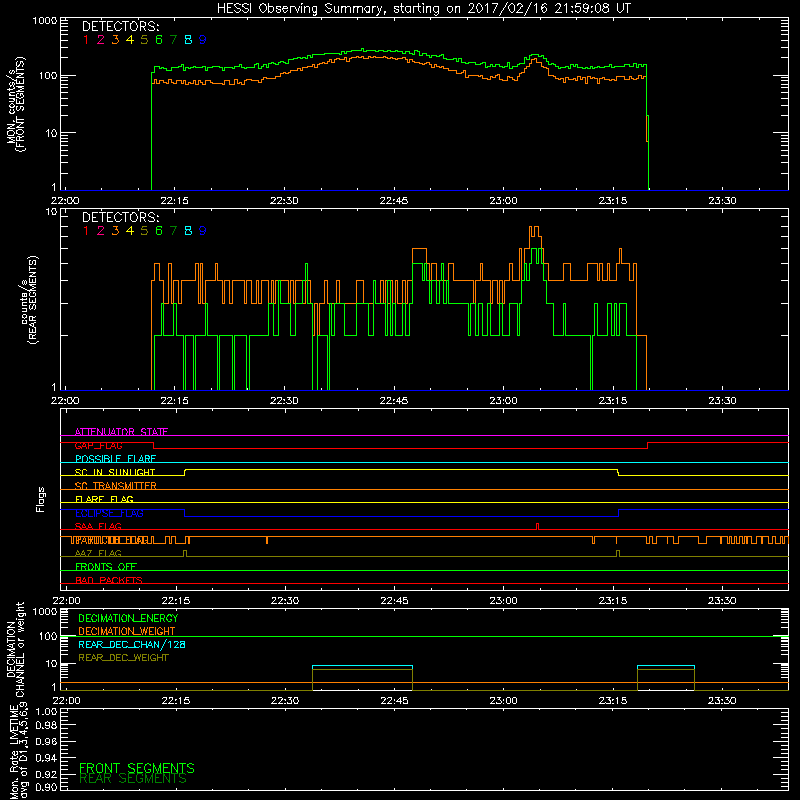Image resolution: width=800 pixels, height=800 pixels.
Task: Select blue detector 9 in front segments legend
Action: [x=203, y=40]
